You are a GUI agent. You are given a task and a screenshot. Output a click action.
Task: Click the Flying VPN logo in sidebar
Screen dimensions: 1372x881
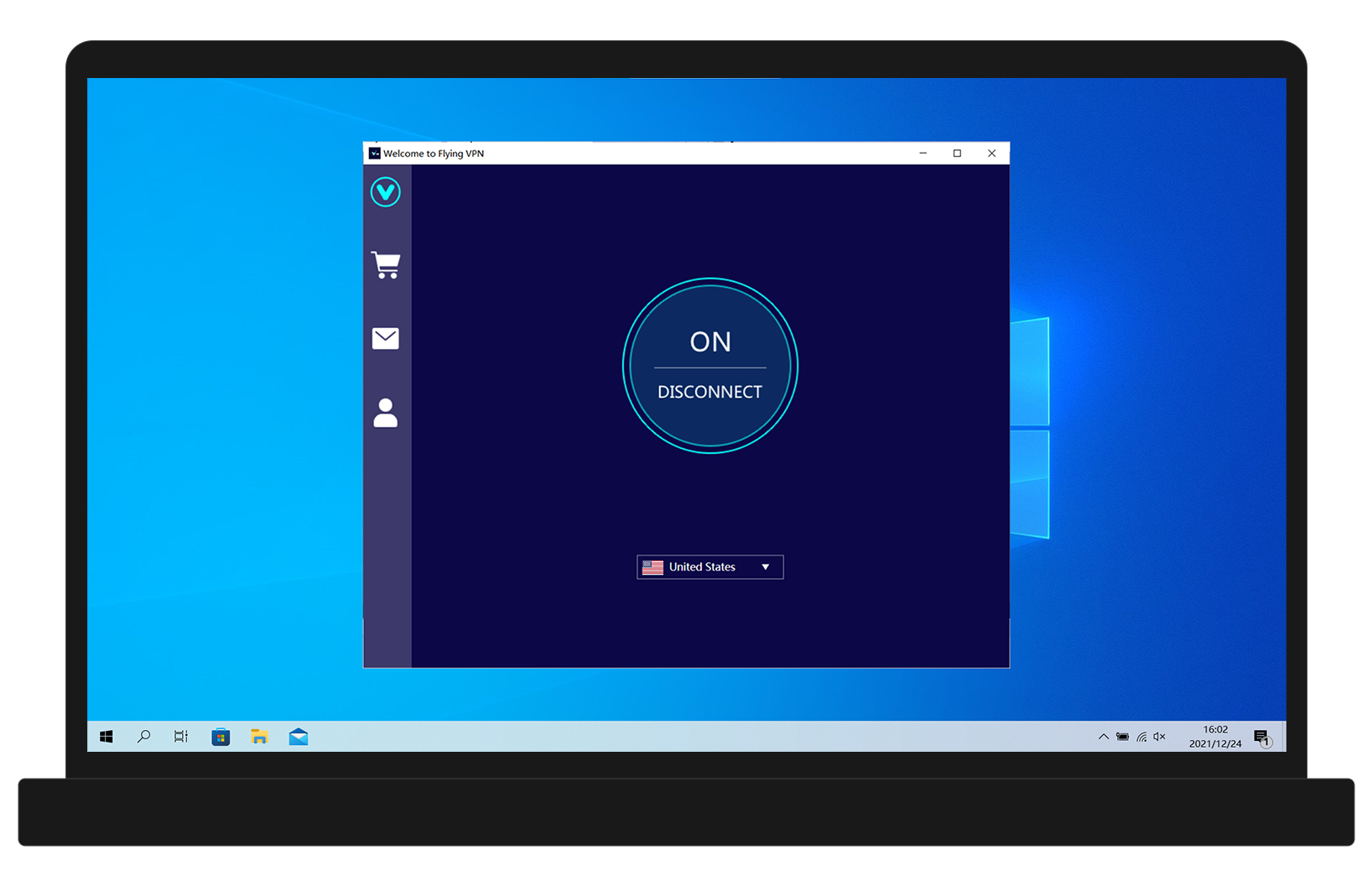click(x=386, y=192)
